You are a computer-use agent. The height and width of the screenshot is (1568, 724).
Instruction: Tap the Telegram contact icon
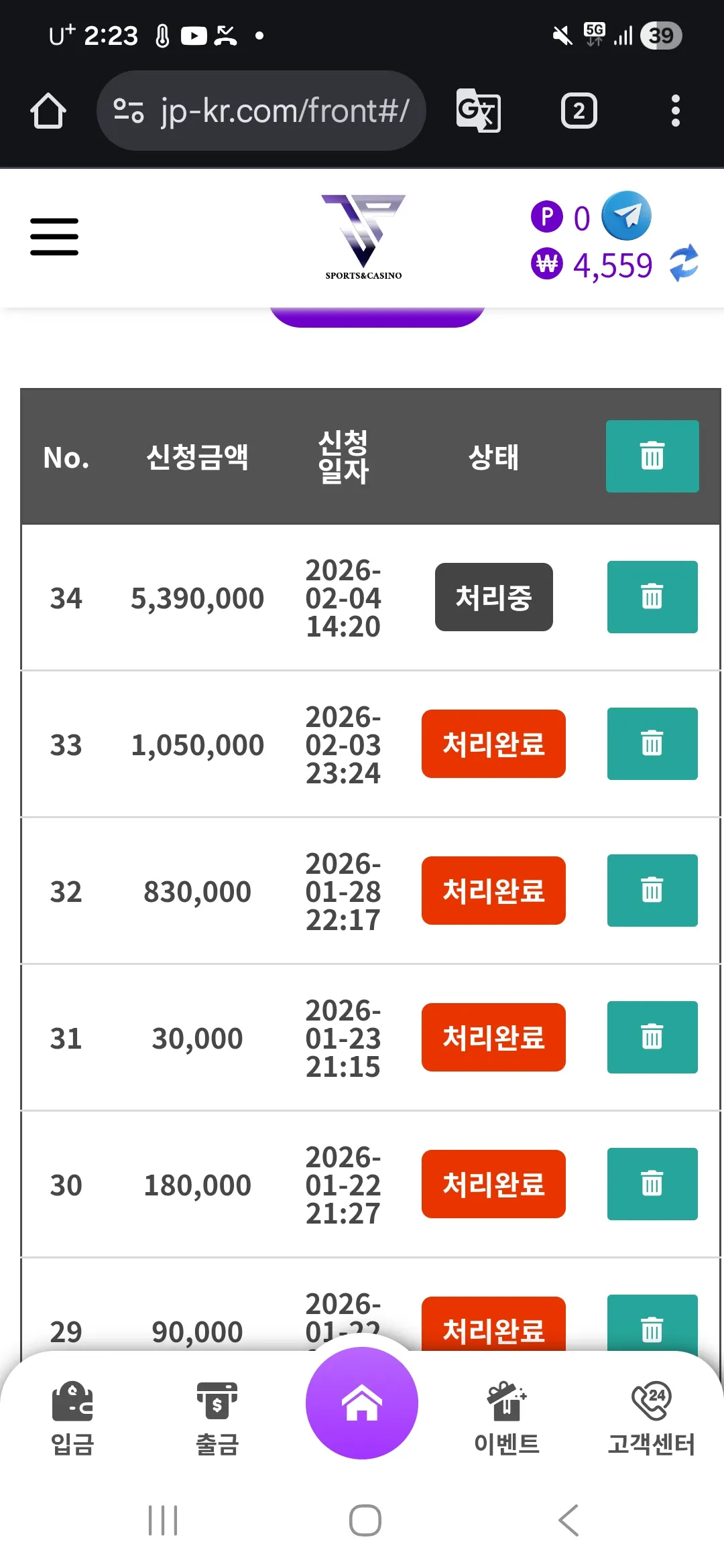coord(626,216)
